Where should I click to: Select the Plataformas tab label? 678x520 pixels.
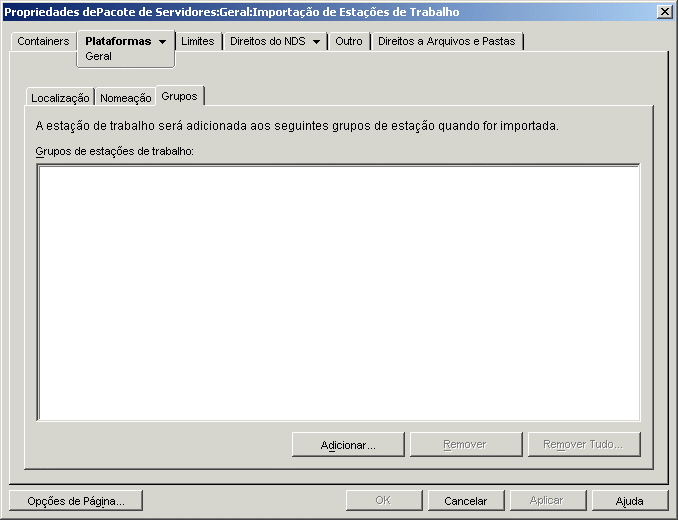(118, 41)
